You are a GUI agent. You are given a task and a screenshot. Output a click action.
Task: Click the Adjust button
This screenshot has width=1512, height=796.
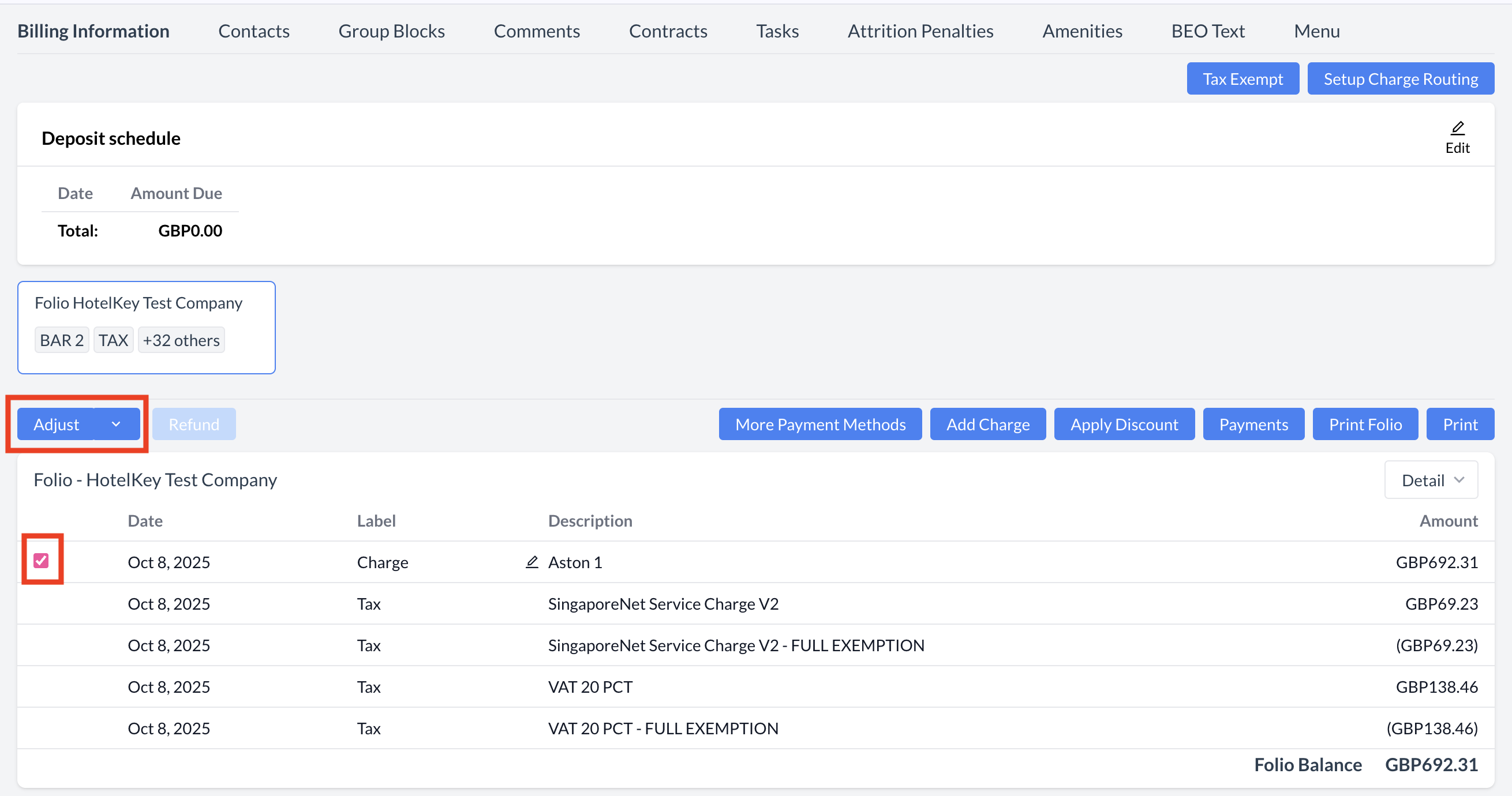(x=57, y=424)
